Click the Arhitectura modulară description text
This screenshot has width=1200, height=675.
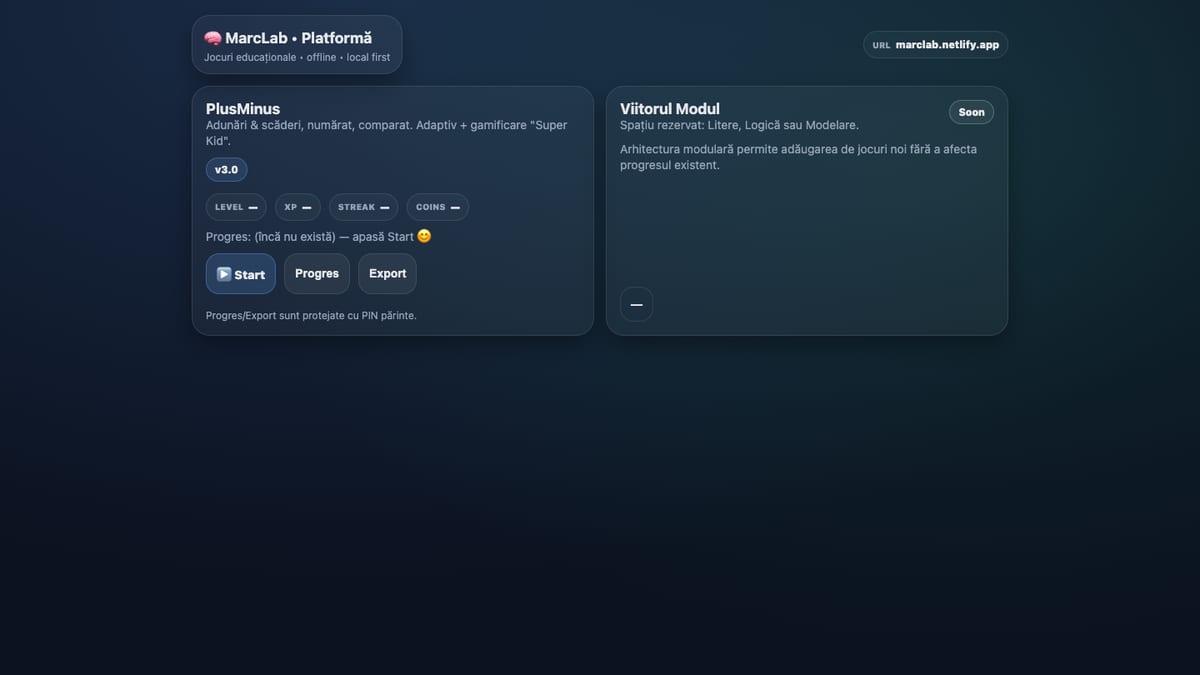(x=799, y=157)
